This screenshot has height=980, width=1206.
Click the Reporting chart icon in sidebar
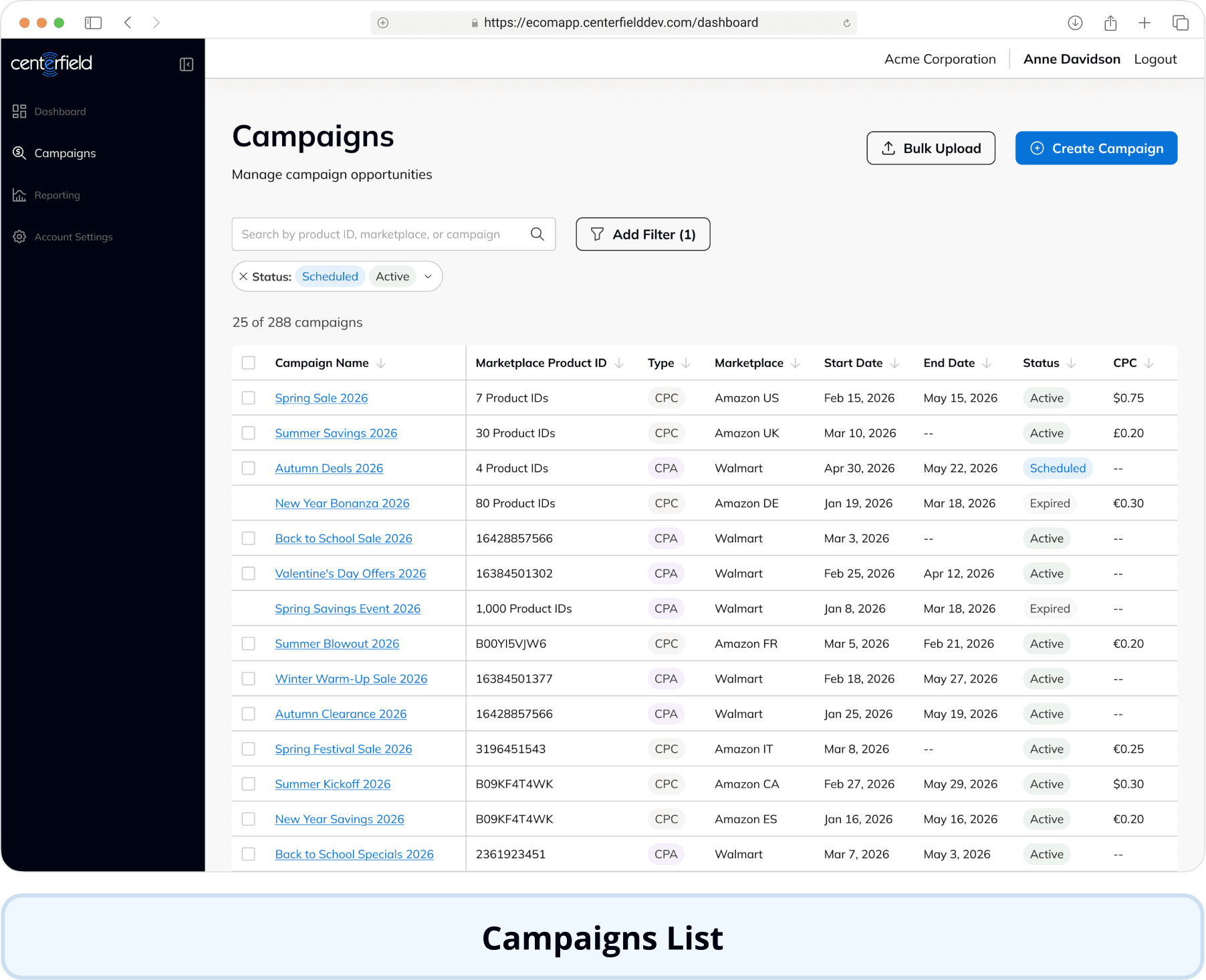coord(19,195)
